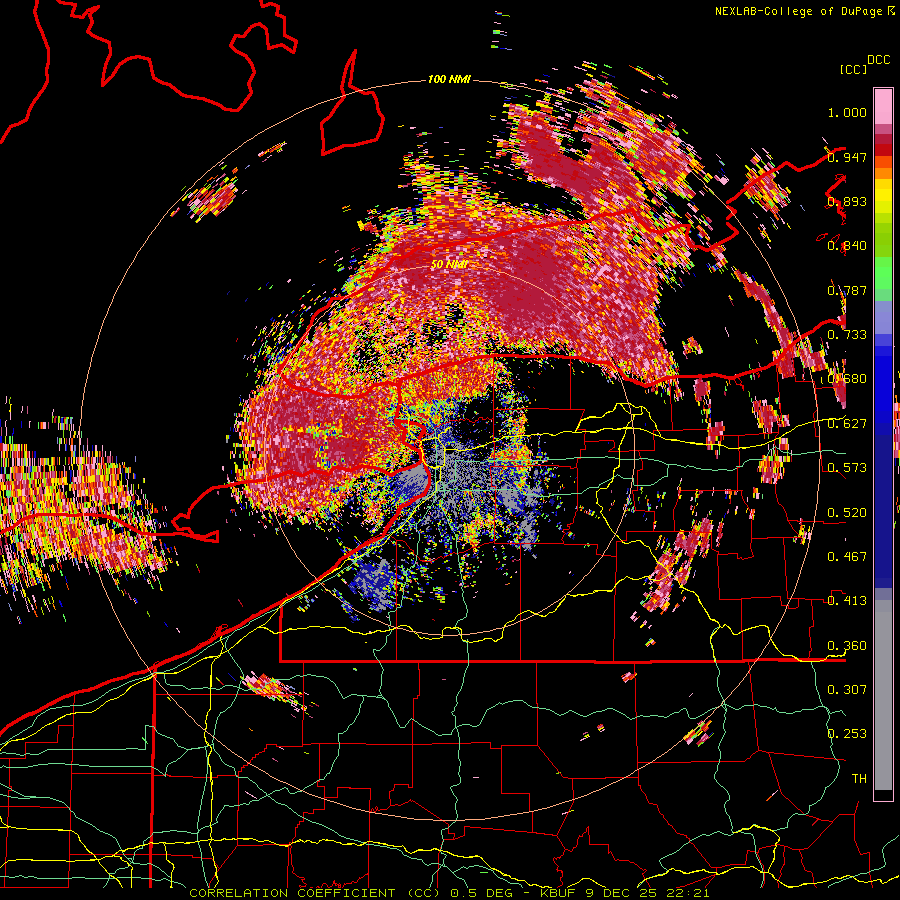Click the 0.627 scale value
The width and height of the screenshot is (900, 900).
click(847, 424)
